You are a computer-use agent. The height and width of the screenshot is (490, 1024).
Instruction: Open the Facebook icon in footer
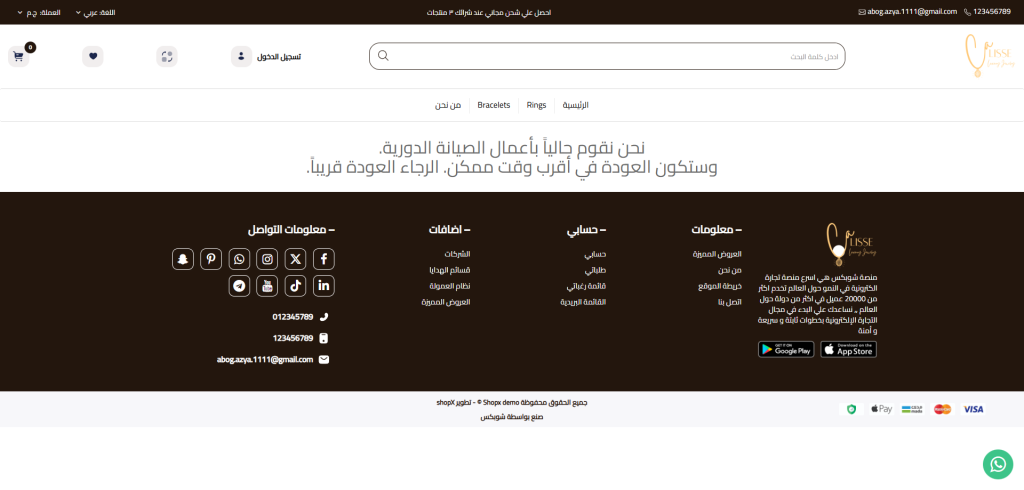(x=323, y=259)
